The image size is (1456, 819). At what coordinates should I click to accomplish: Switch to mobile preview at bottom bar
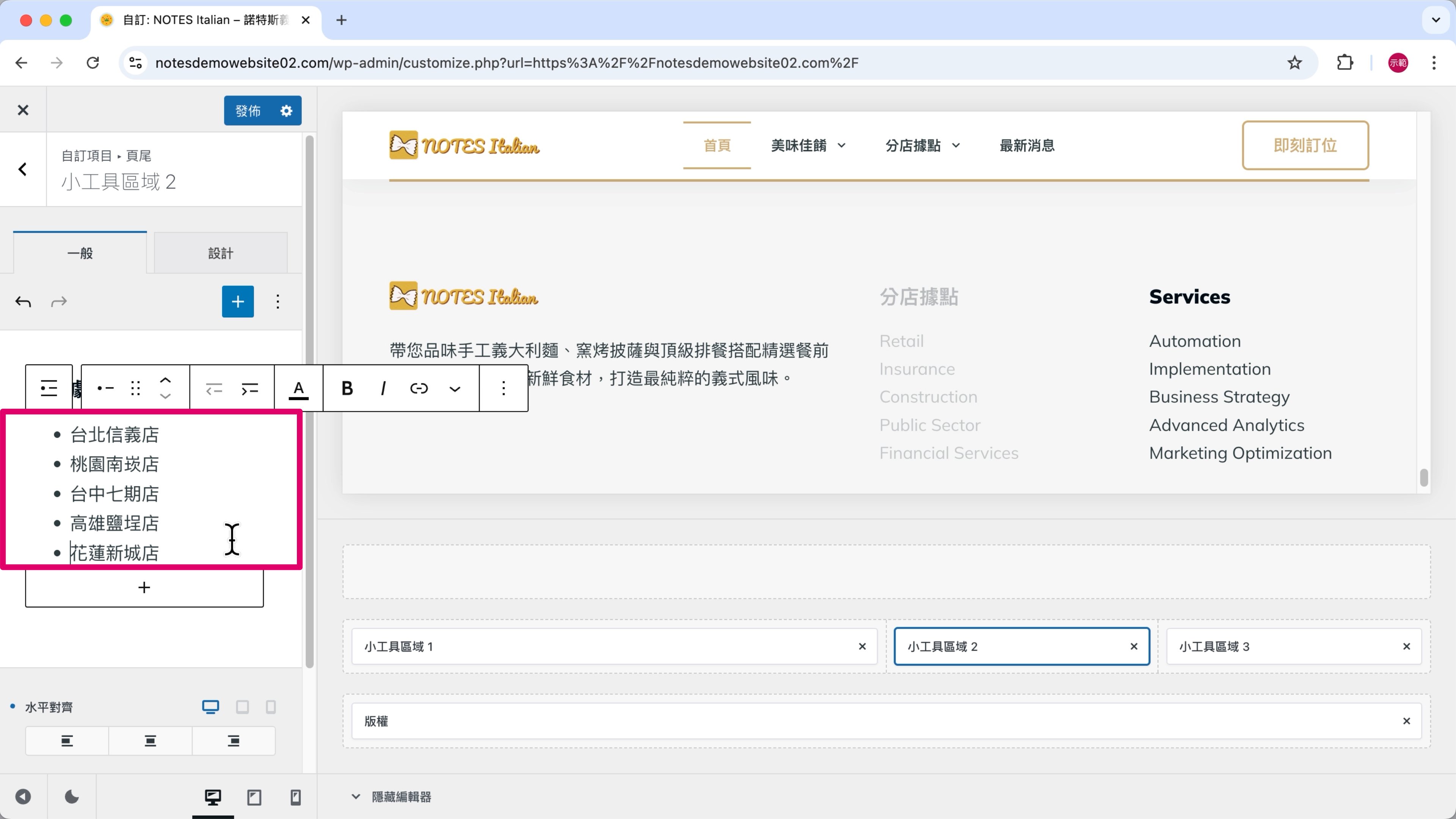[295, 797]
